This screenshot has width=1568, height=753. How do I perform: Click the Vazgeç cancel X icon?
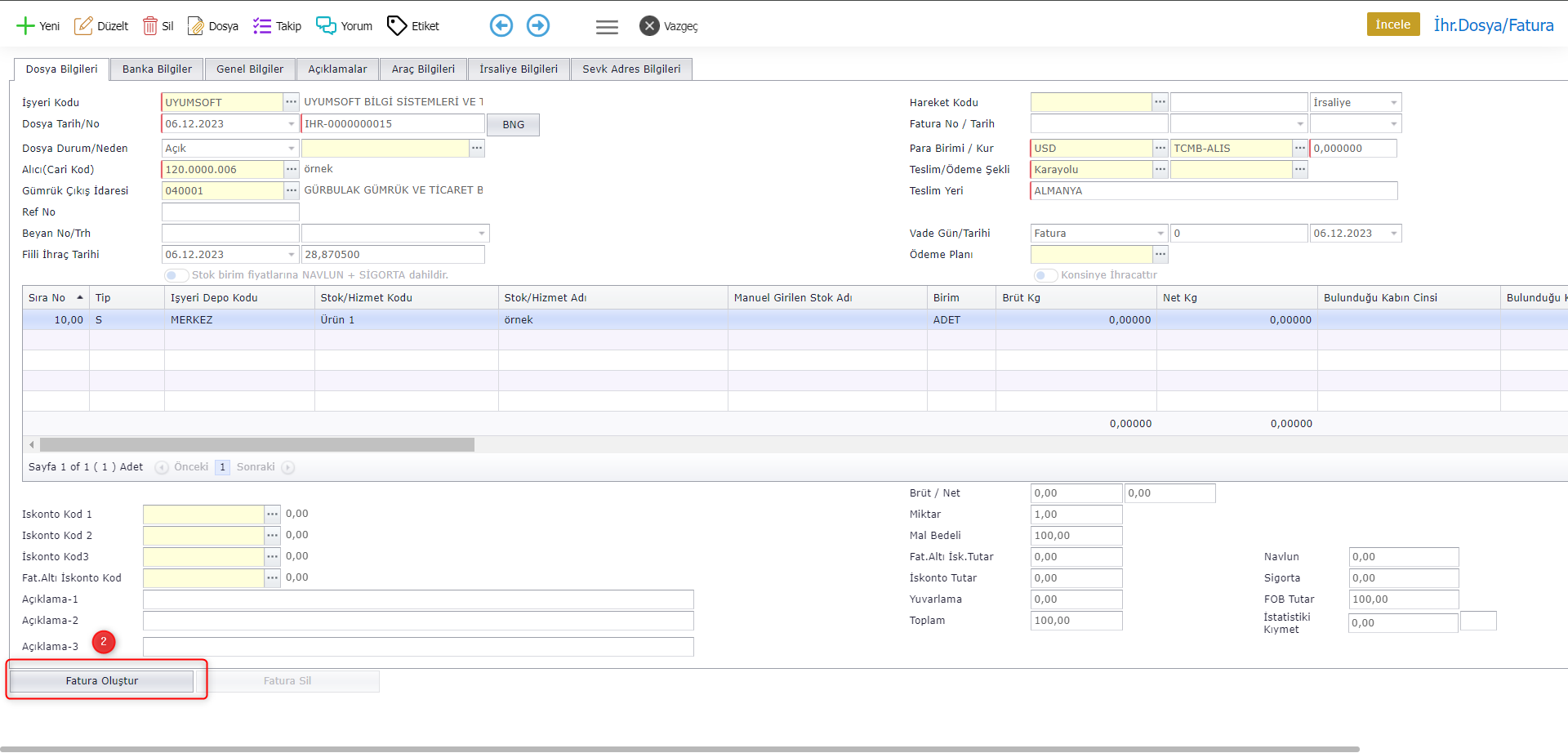(x=649, y=26)
